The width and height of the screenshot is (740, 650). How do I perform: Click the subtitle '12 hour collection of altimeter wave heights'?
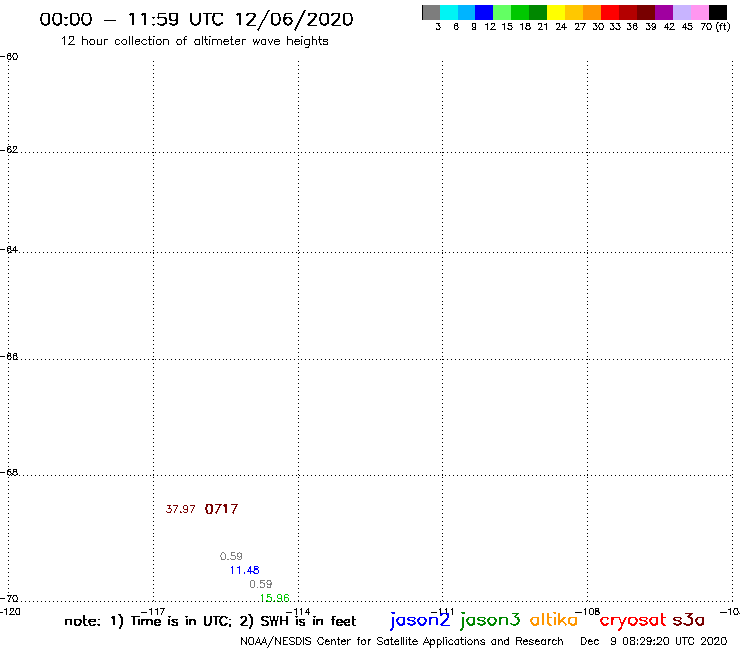pos(194,41)
